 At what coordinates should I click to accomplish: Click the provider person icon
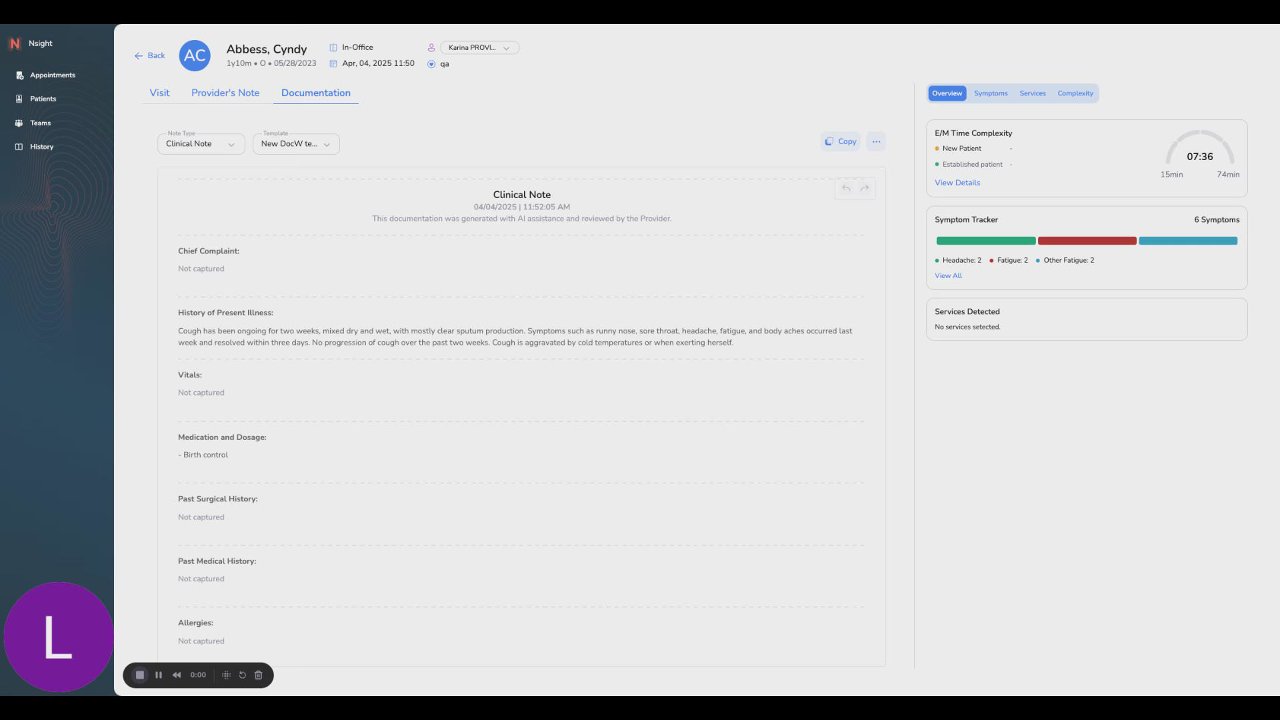(431, 47)
